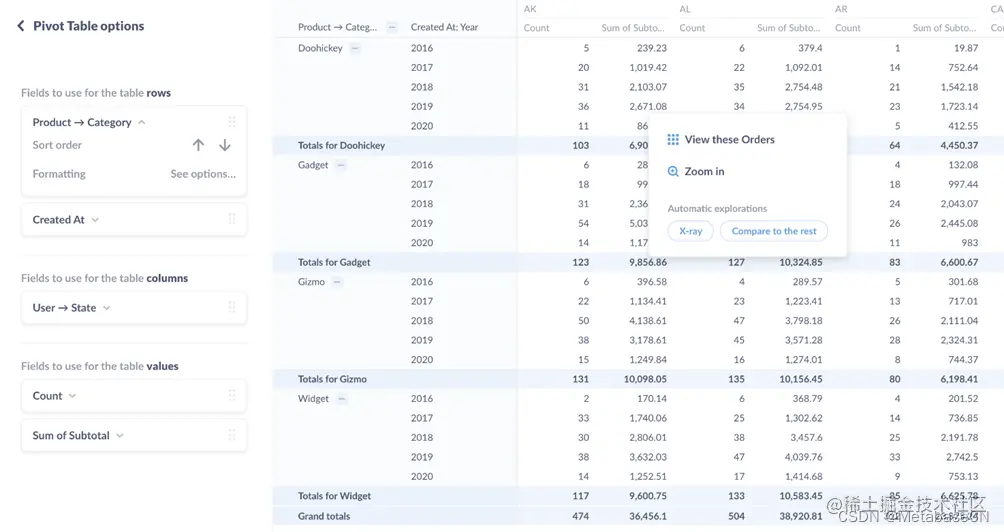Open See options for Formatting

click(x=203, y=174)
